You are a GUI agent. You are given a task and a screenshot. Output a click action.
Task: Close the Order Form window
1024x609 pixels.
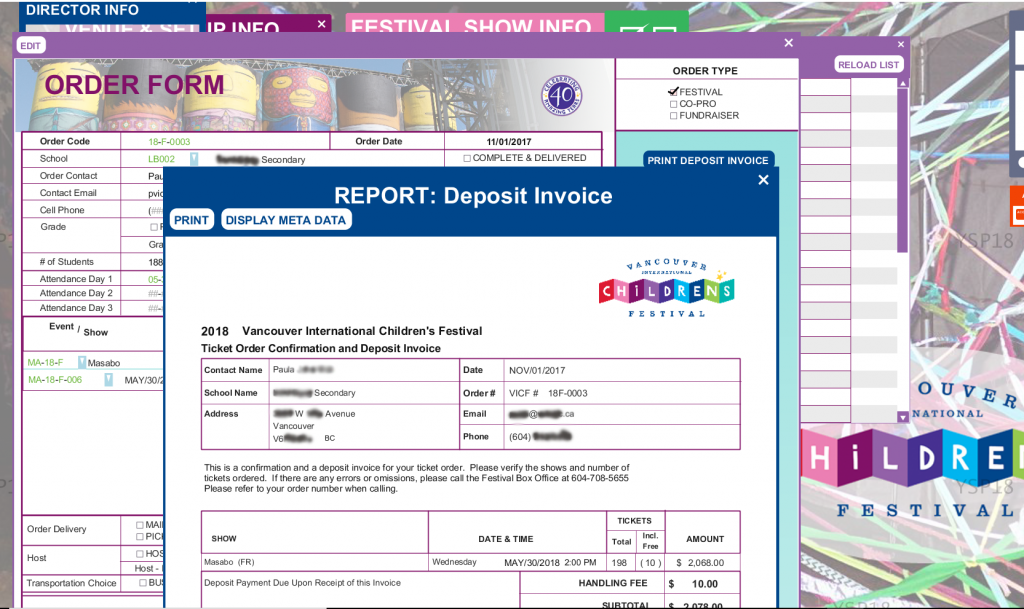789,43
